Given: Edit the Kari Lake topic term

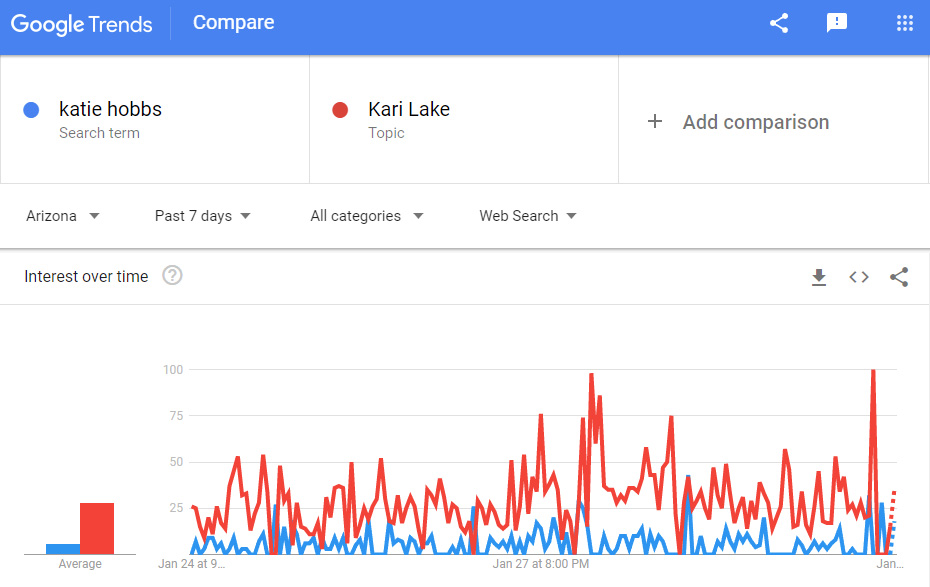Looking at the screenshot, I should click(x=409, y=109).
